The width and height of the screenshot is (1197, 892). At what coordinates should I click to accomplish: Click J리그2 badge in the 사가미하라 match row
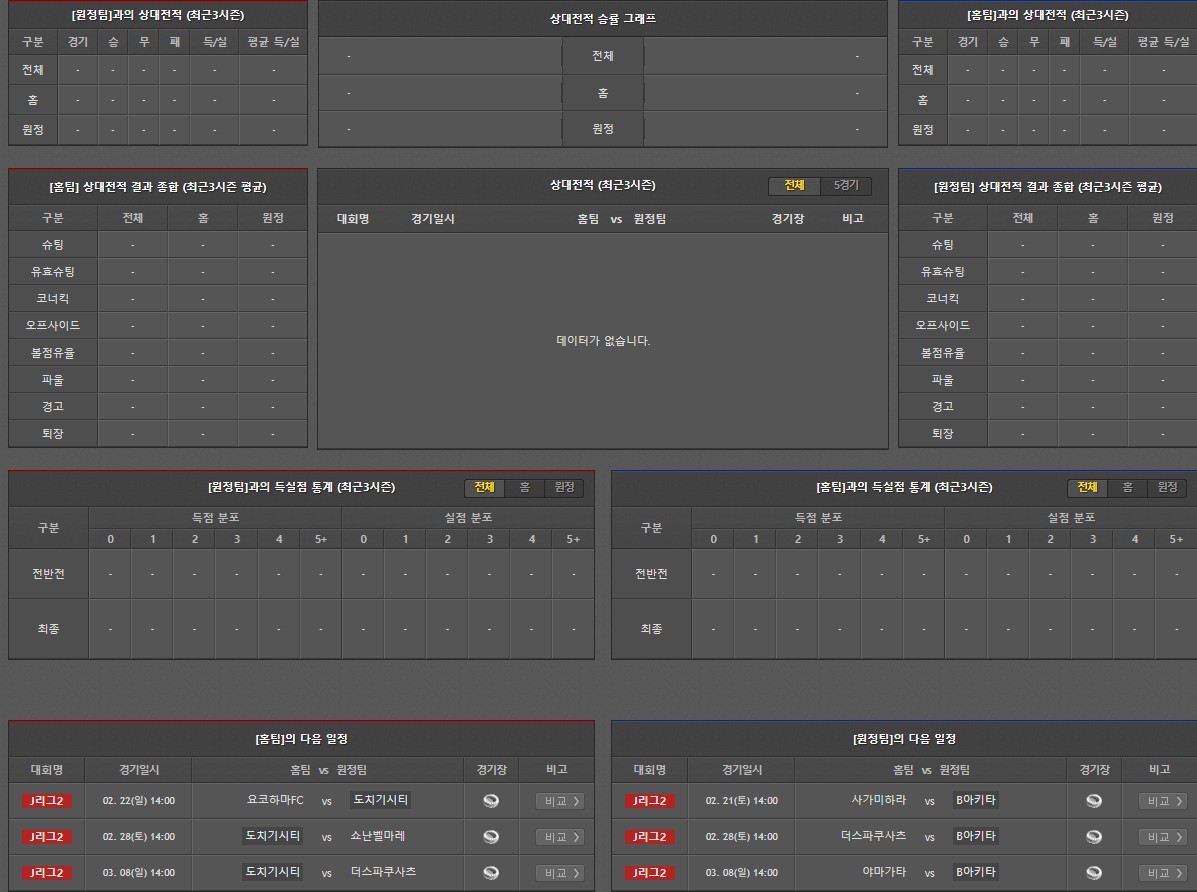650,801
